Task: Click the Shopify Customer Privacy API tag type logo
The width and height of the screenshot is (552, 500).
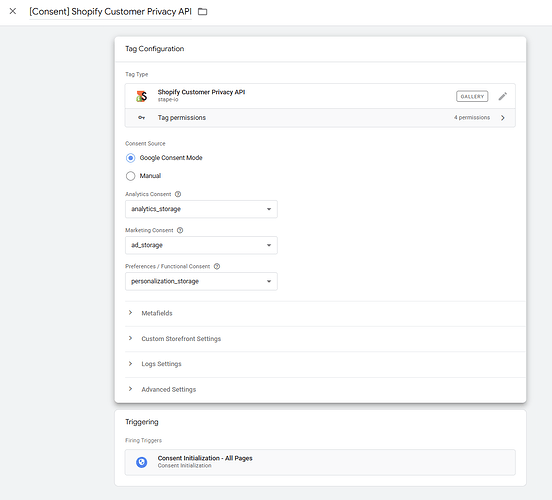Action: click(142, 96)
